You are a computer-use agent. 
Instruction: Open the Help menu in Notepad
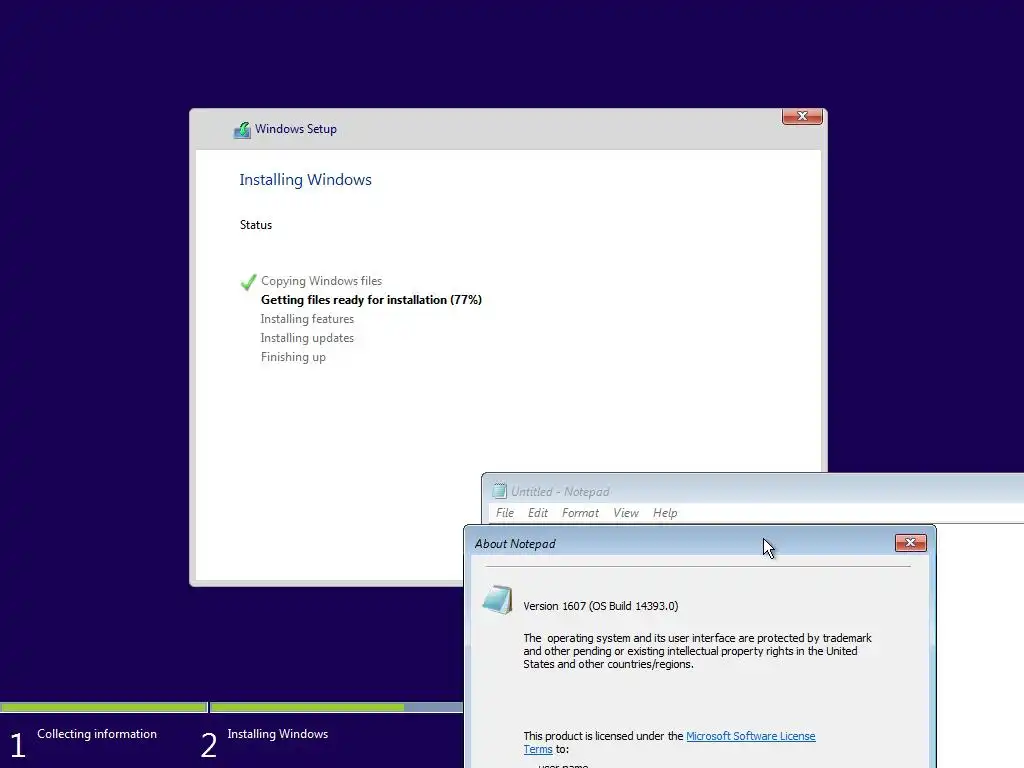[665, 513]
